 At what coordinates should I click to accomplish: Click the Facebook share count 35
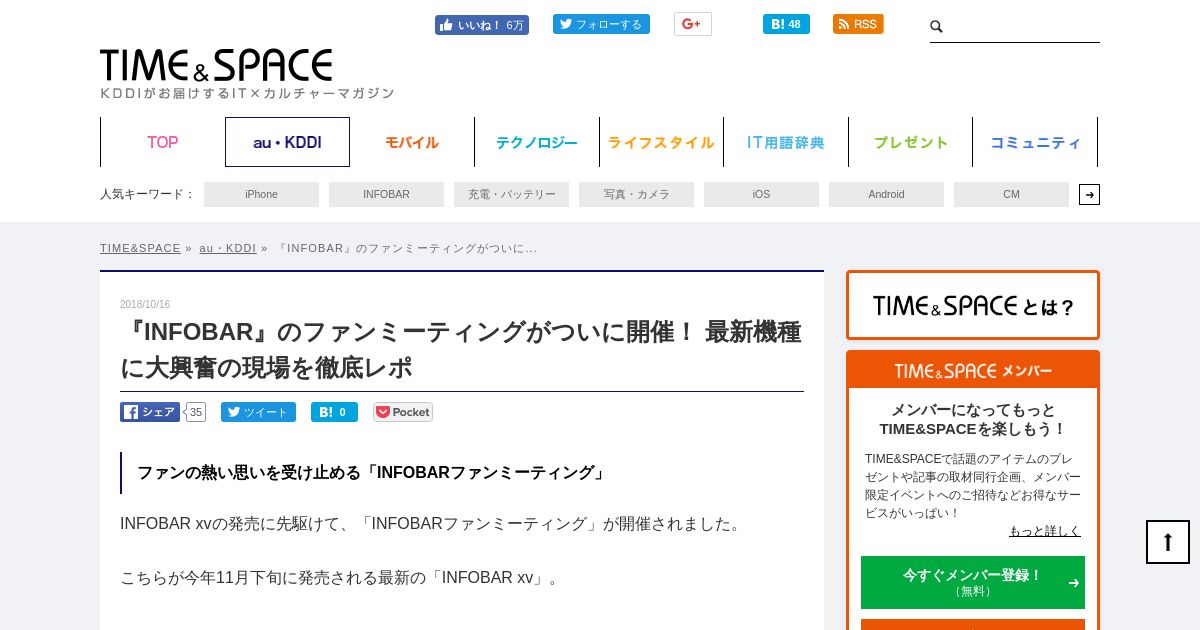point(195,412)
